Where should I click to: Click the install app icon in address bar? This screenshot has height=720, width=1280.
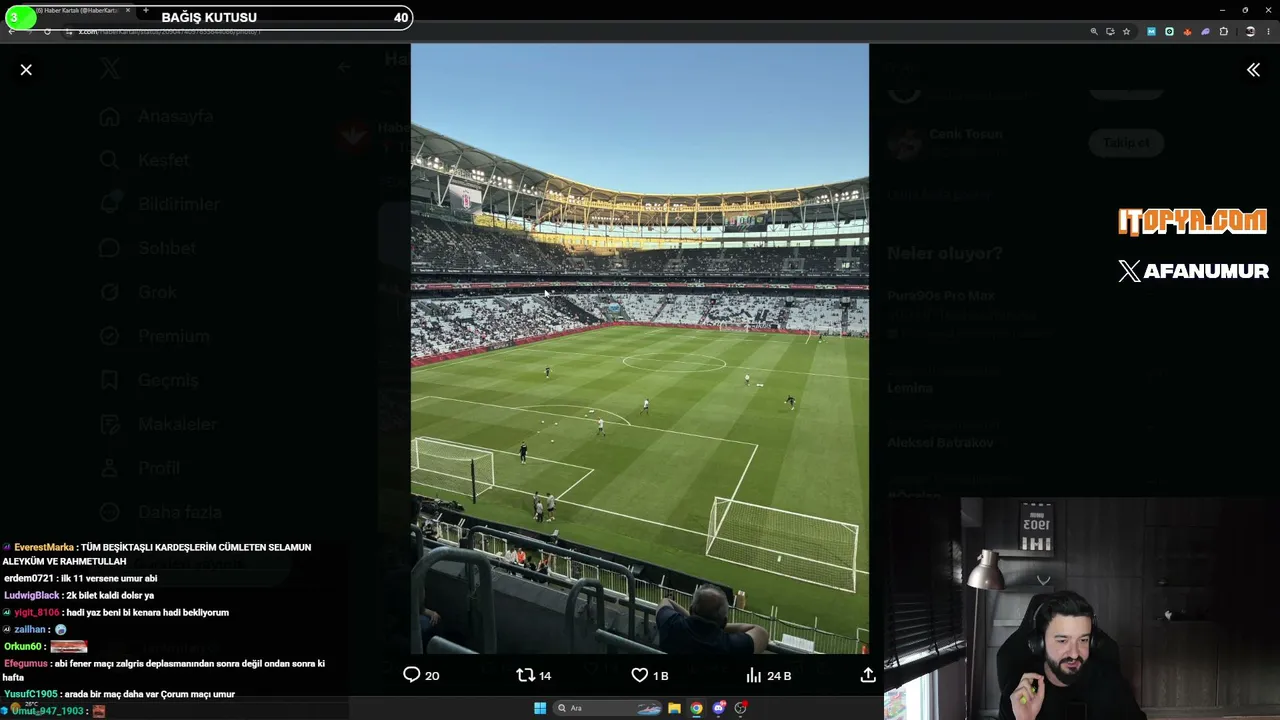pos(1110,31)
